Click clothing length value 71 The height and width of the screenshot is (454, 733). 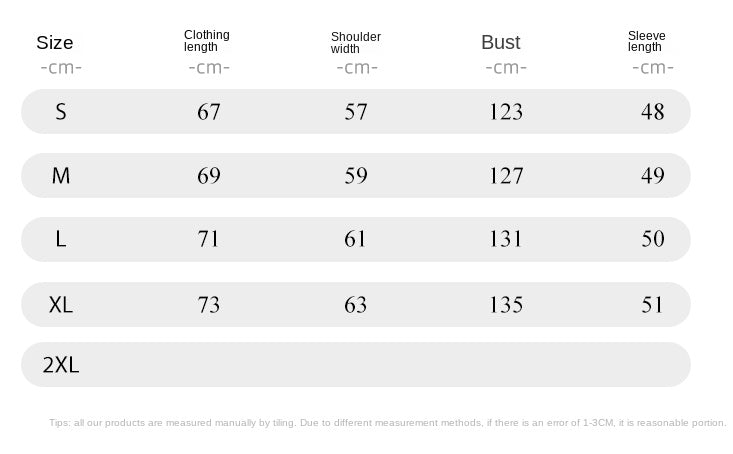click(209, 240)
